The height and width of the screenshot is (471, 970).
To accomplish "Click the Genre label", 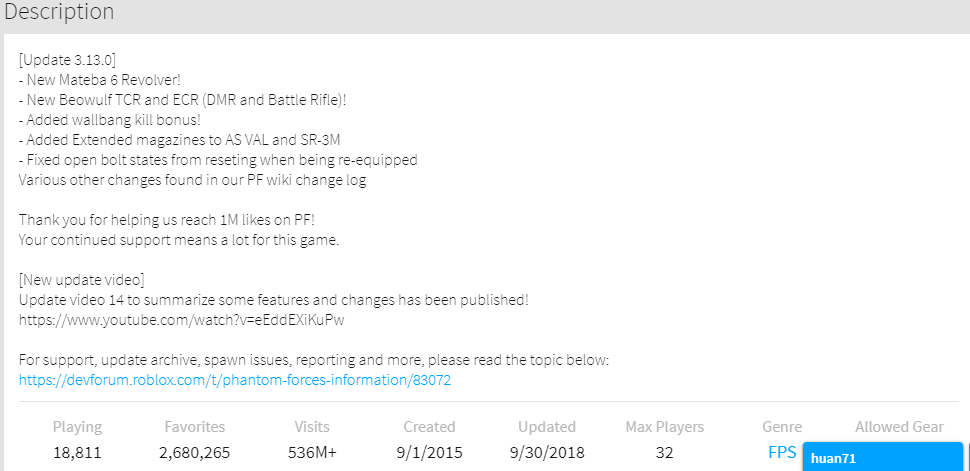I will pyautogui.click(x=782, y=427).
